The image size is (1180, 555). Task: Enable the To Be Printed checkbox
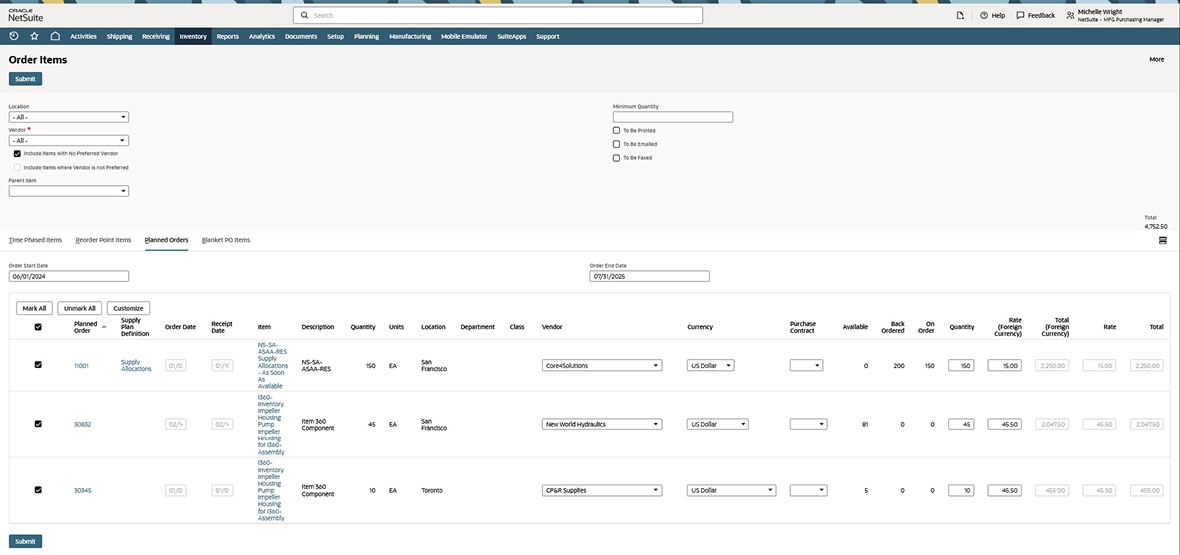[x=616, y=131]
